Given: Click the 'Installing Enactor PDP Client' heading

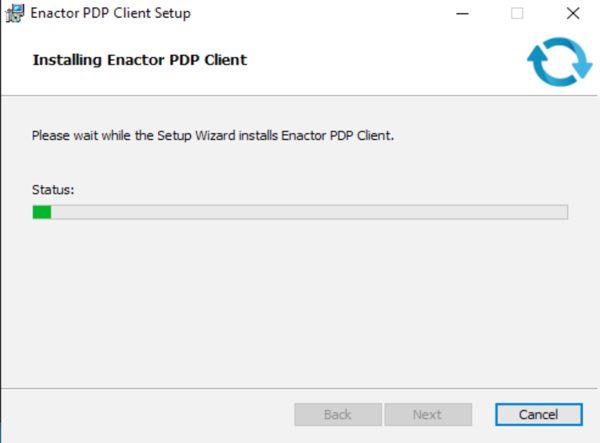Looking at the screenshot, I should [x=139, y=60].
